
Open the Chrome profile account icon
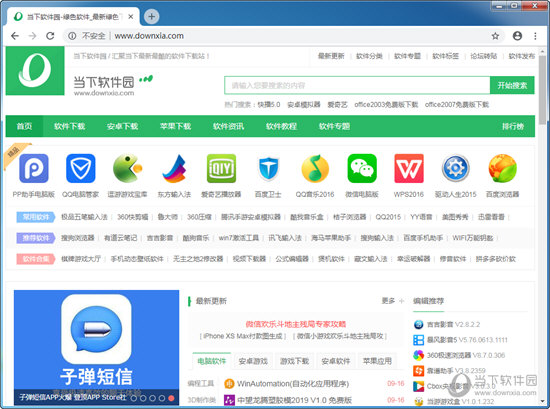click(x=517, y=36)
